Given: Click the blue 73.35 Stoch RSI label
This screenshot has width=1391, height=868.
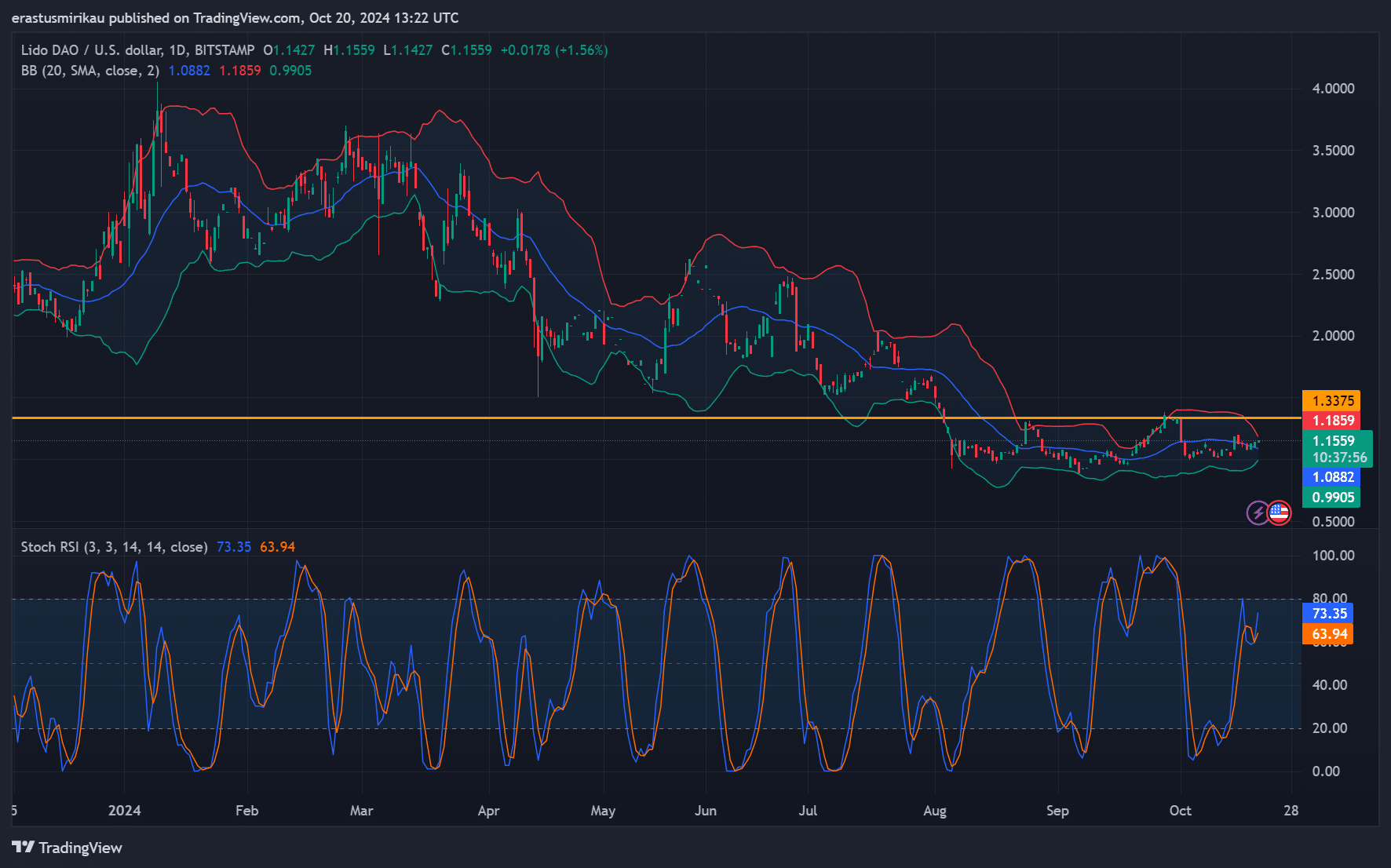Looking at the screenshot, I should 1327,614.
